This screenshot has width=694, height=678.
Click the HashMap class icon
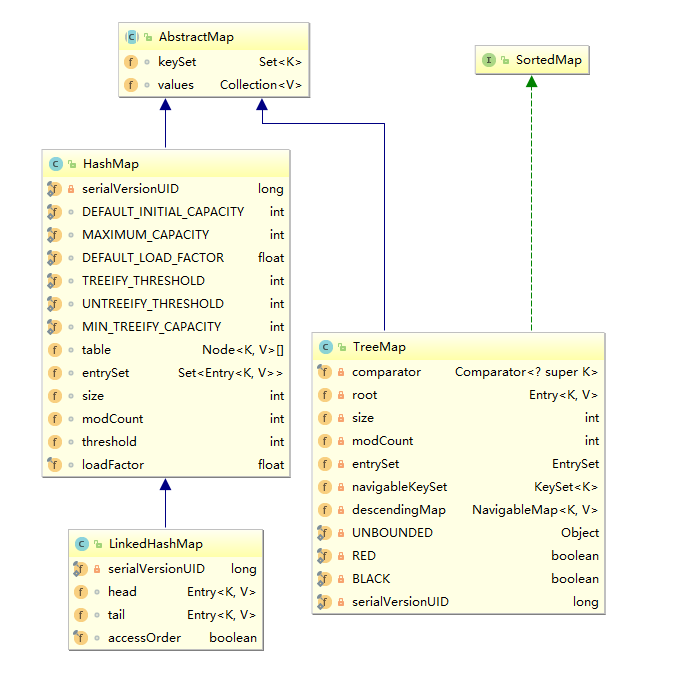(55, 164)
